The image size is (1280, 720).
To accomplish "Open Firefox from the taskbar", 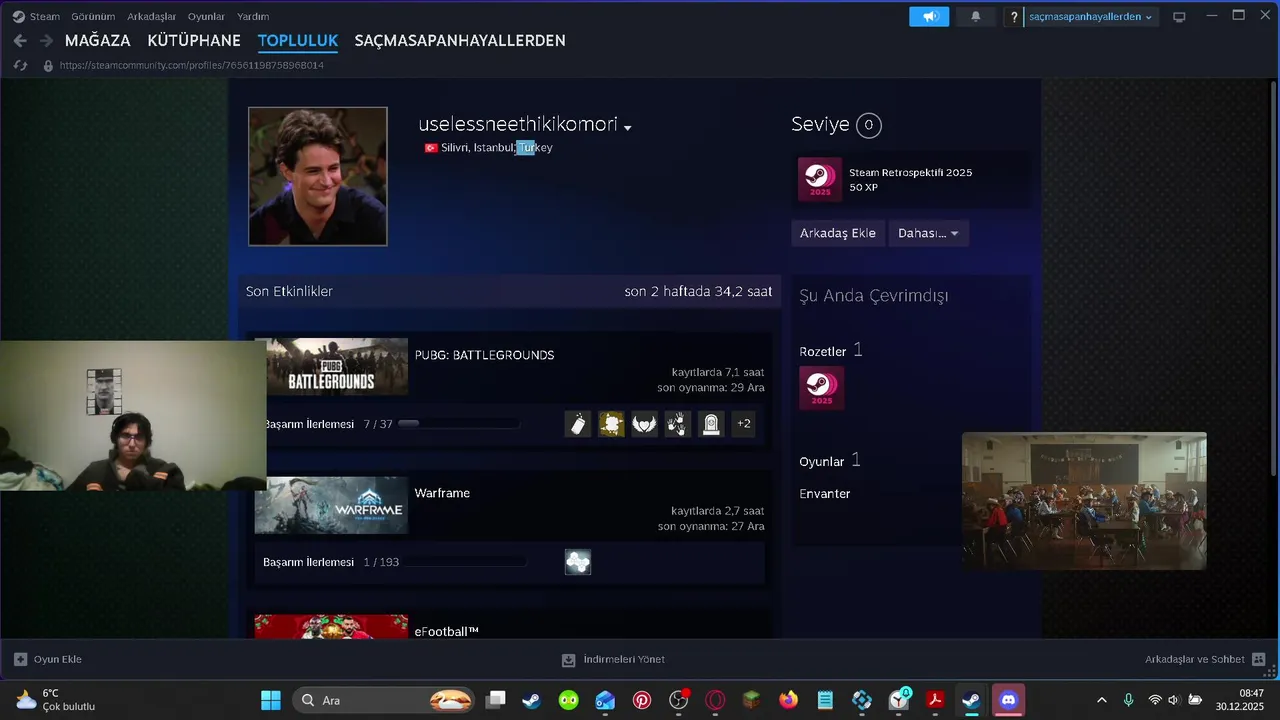I will tap(789, 700).
